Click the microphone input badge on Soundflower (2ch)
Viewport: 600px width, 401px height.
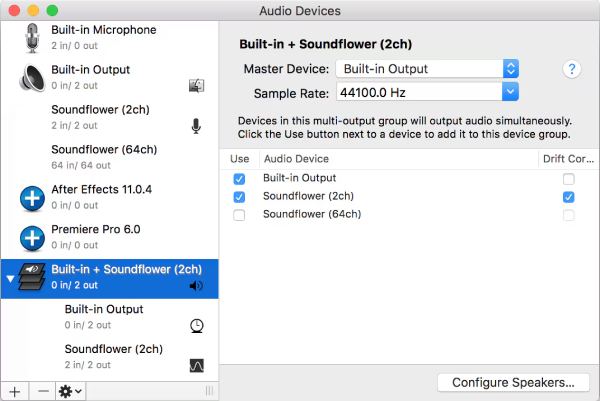point(196,126)
